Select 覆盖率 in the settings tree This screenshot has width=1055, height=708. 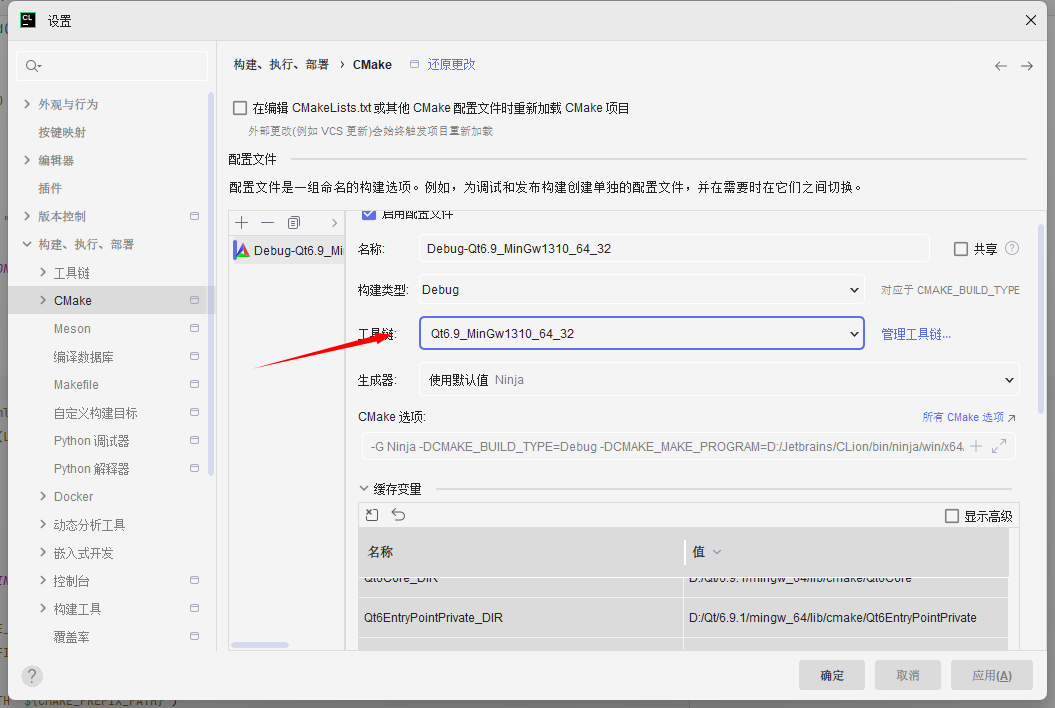pos(71,637)
